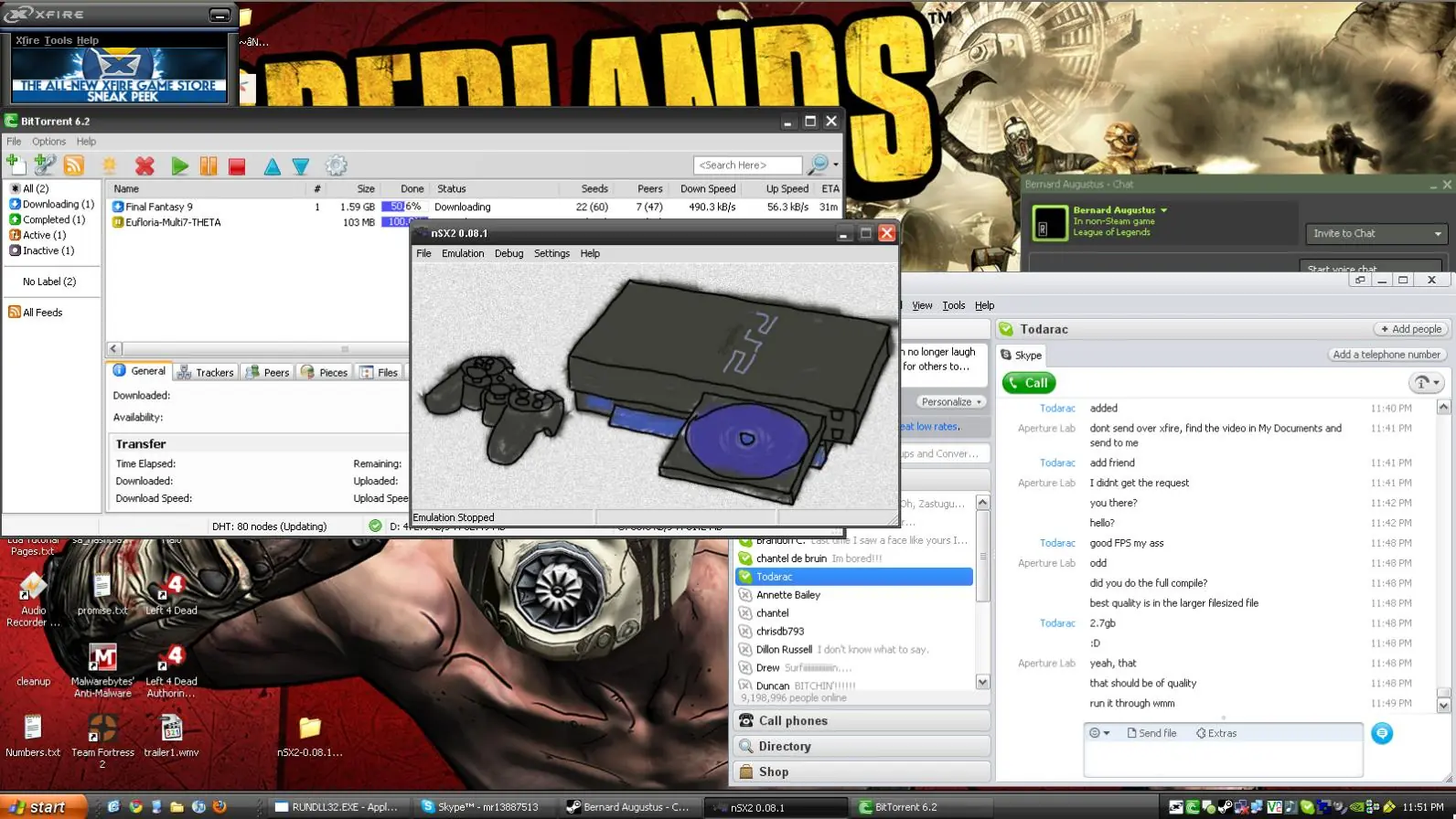Open the Team Fortress 2 desktop icon

click(102, 741)
